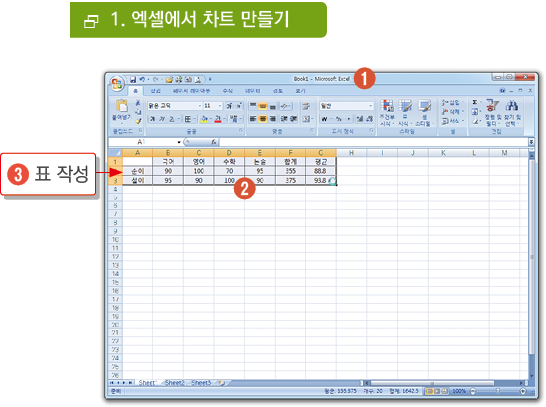The image size is (546, 407).
Task: Click the Page Layout view button in status bar
Action: pyautogui.click(x=437, y=391)
